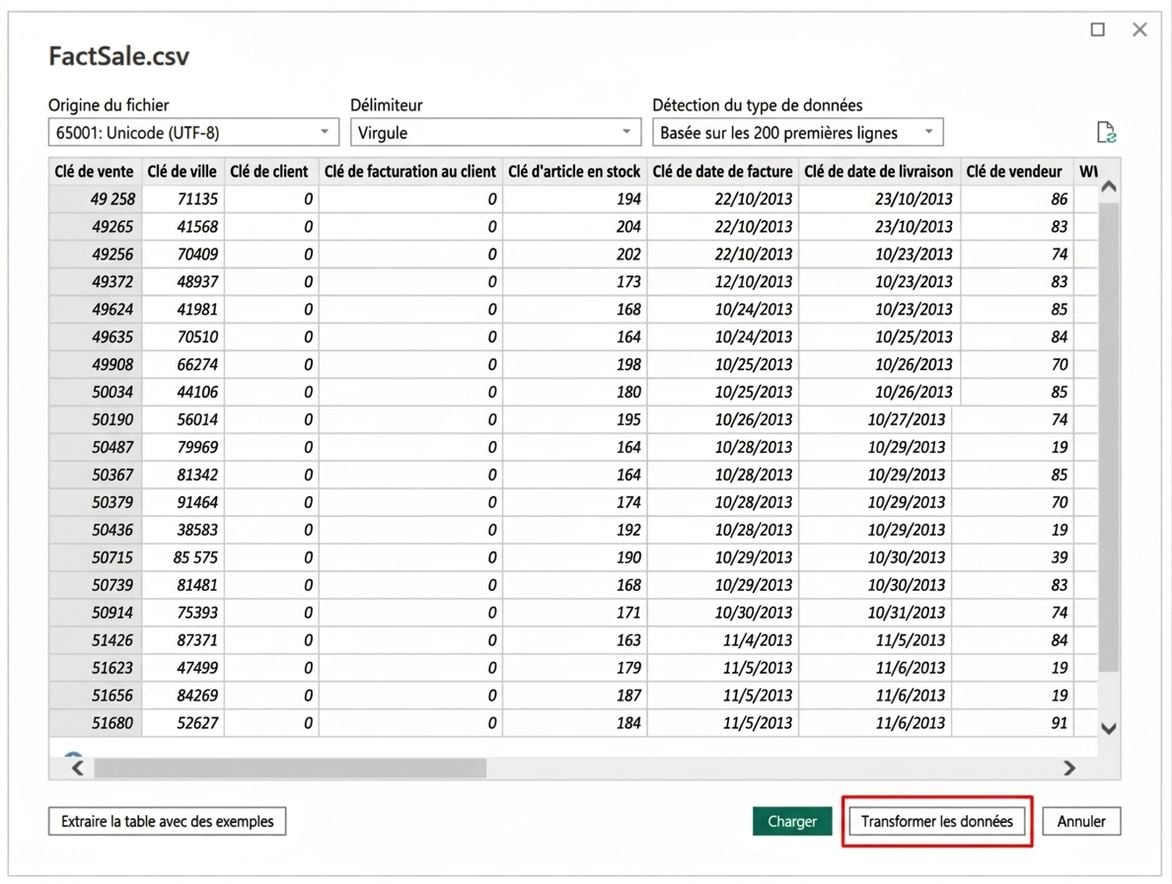Click the city key cell 79969
This screenshot has height=884, width=1172.
pyautogui.click(x=183, y=448)
